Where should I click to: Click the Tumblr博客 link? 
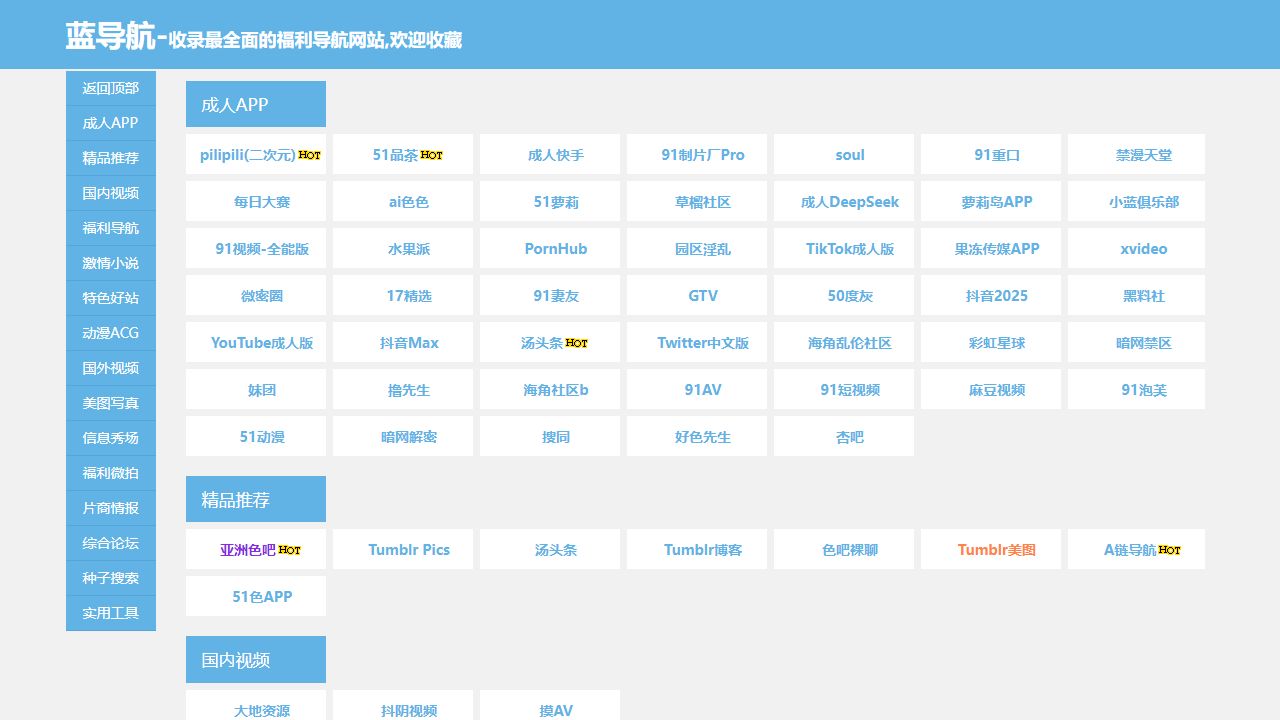(703, 550)
